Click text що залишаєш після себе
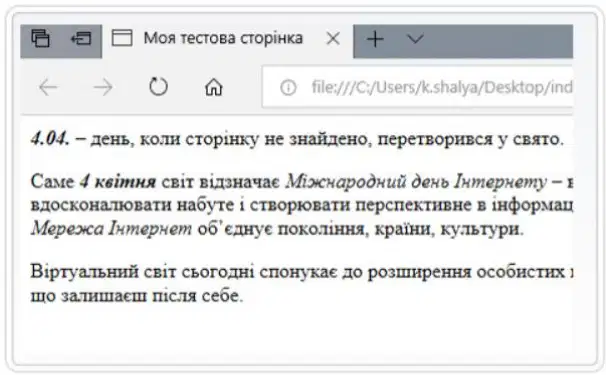 click(x=137, y=296)
